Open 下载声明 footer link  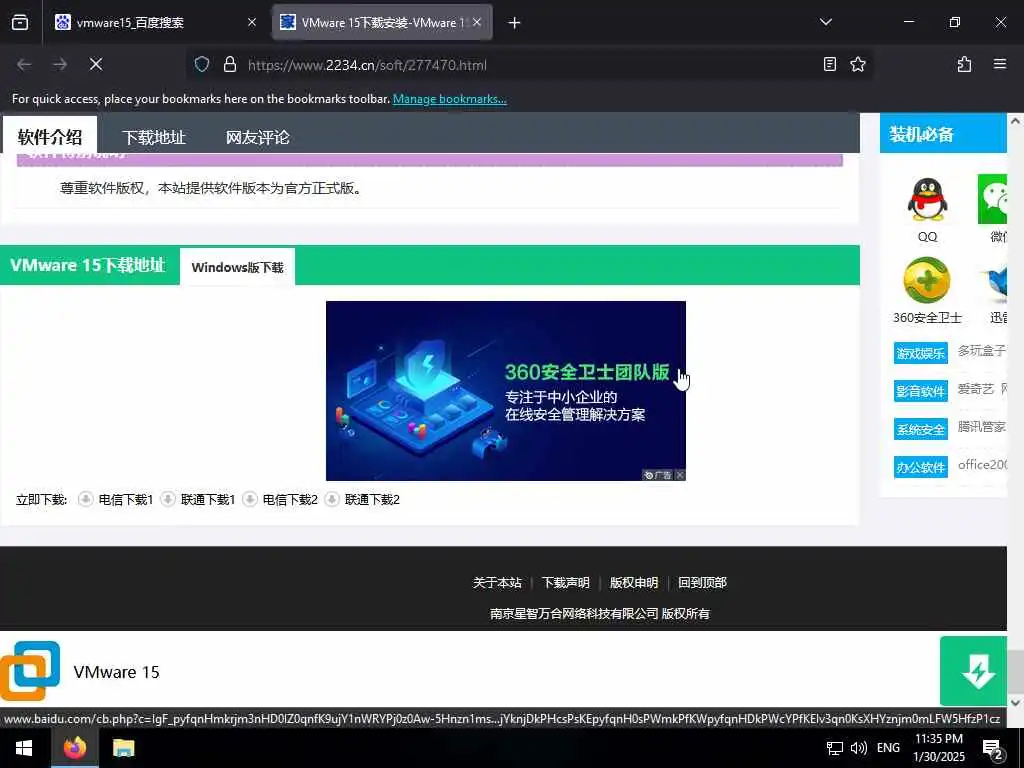[566, 583]
